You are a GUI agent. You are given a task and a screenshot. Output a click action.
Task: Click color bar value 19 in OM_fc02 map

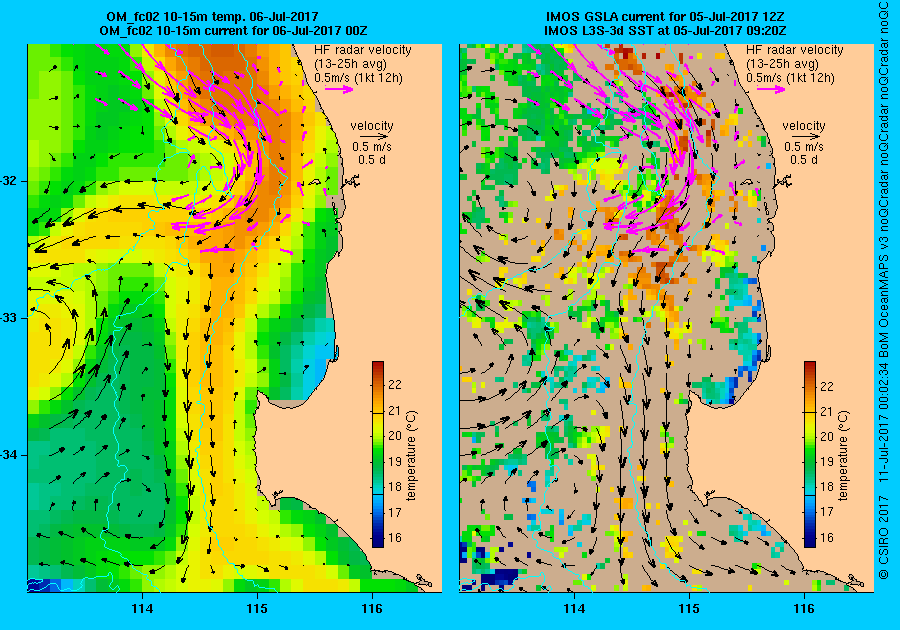pyautogui.click(x=395, y=461)
